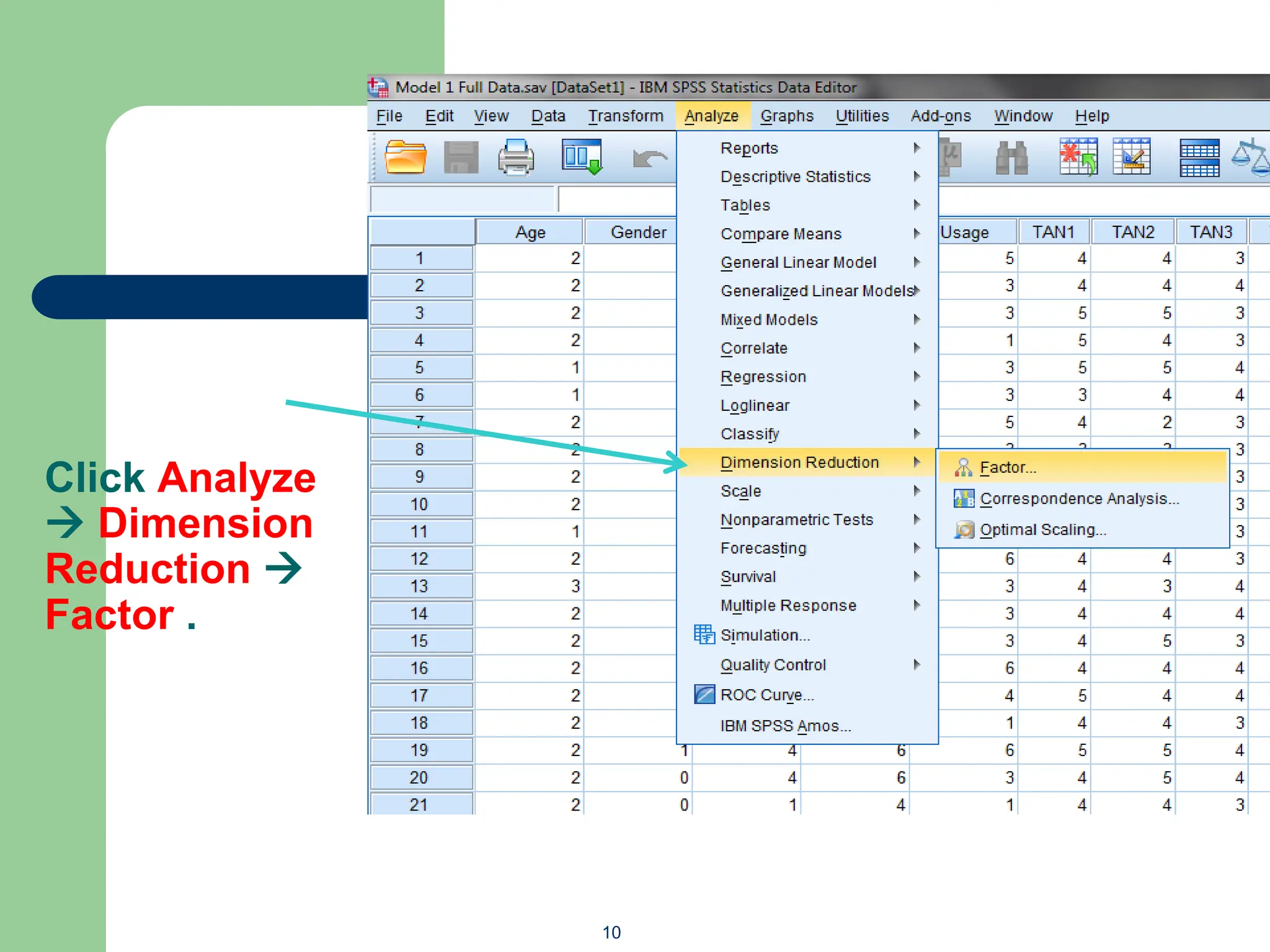Click the Optimal Scaling icon
The height and width of the screenshot is (952, 1270).
coord(964,530)
